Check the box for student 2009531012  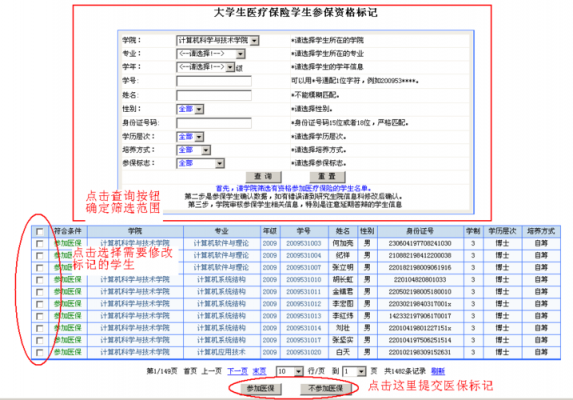click(x=39, y=304)
